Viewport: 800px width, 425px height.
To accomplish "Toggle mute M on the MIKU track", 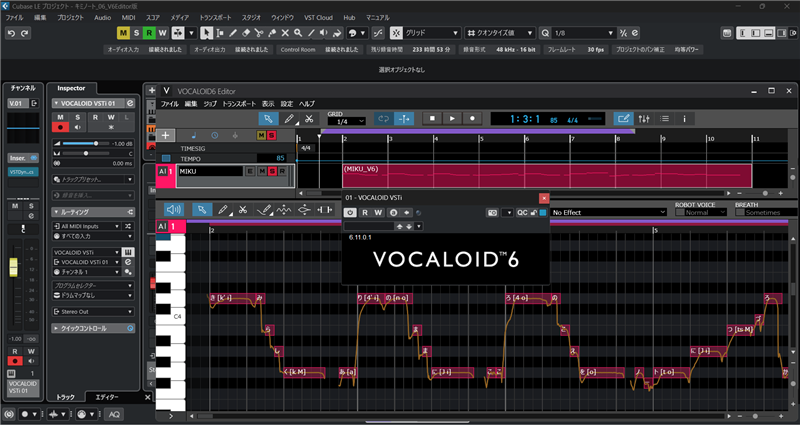I will (x=262, y=171).
